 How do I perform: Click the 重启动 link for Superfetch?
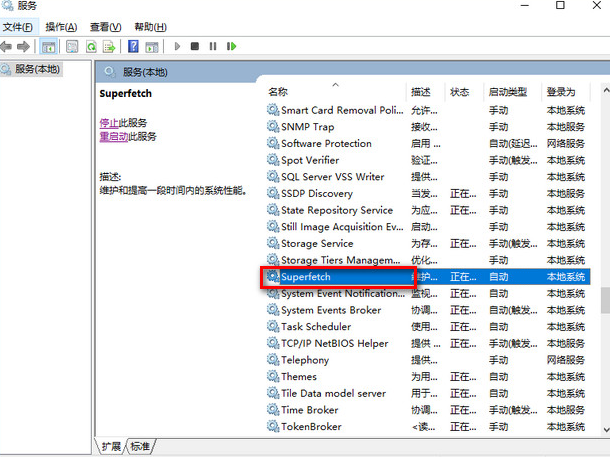(x=112, y=136)
